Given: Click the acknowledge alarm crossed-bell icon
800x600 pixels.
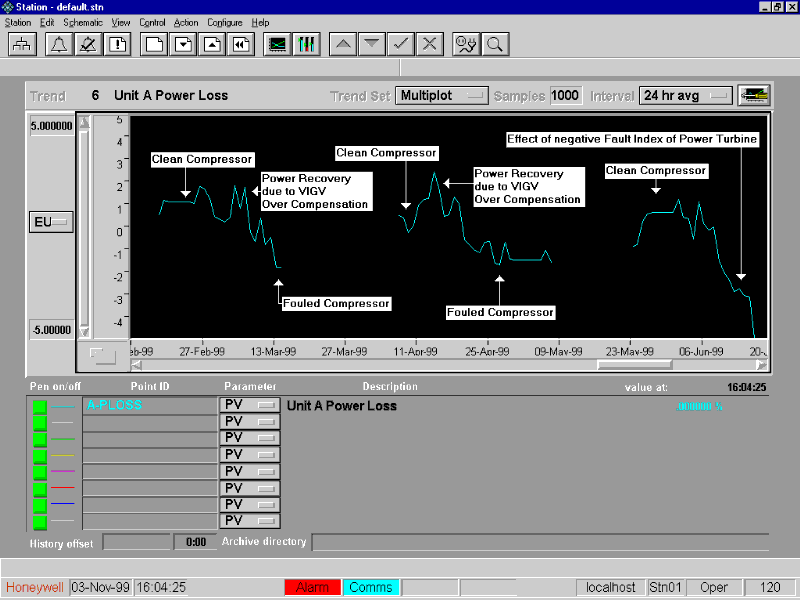Looking at the screenshot, I should tap(88, 44).
